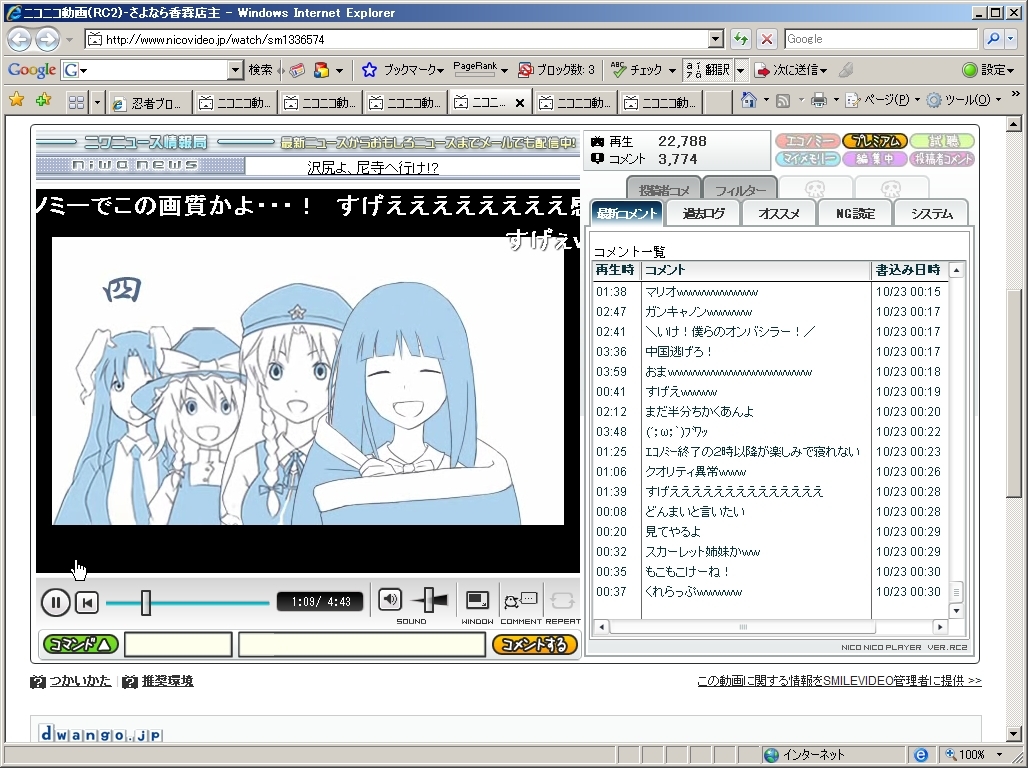Click the 次に送信 toolbar button
This screenshot has height=768, width=1028.
tap(791, 70)
